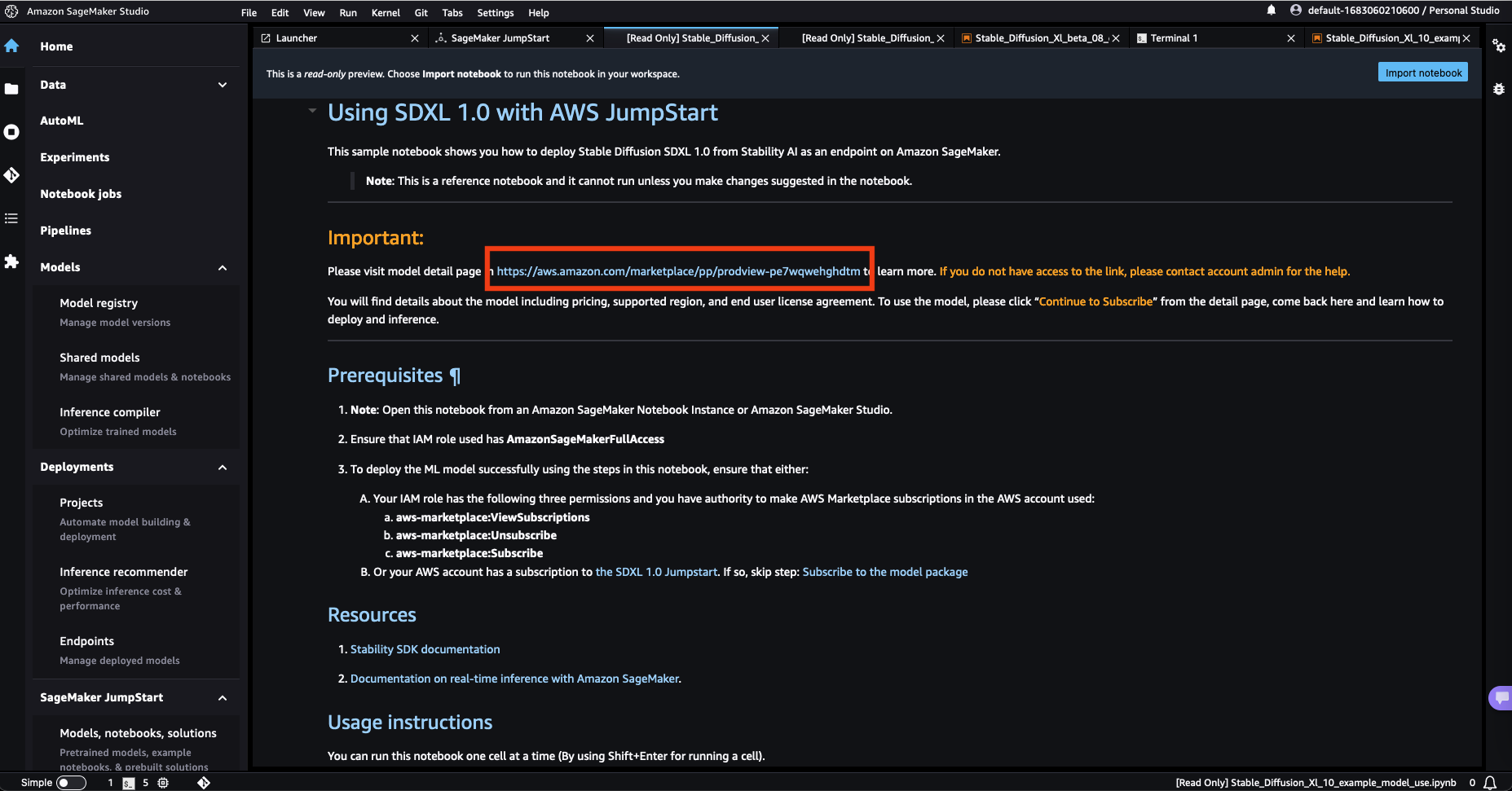Screen dimensions: 1512x791
Task: Open Model registry under Models
Action: pyautogui.click(x=99, y=303)
